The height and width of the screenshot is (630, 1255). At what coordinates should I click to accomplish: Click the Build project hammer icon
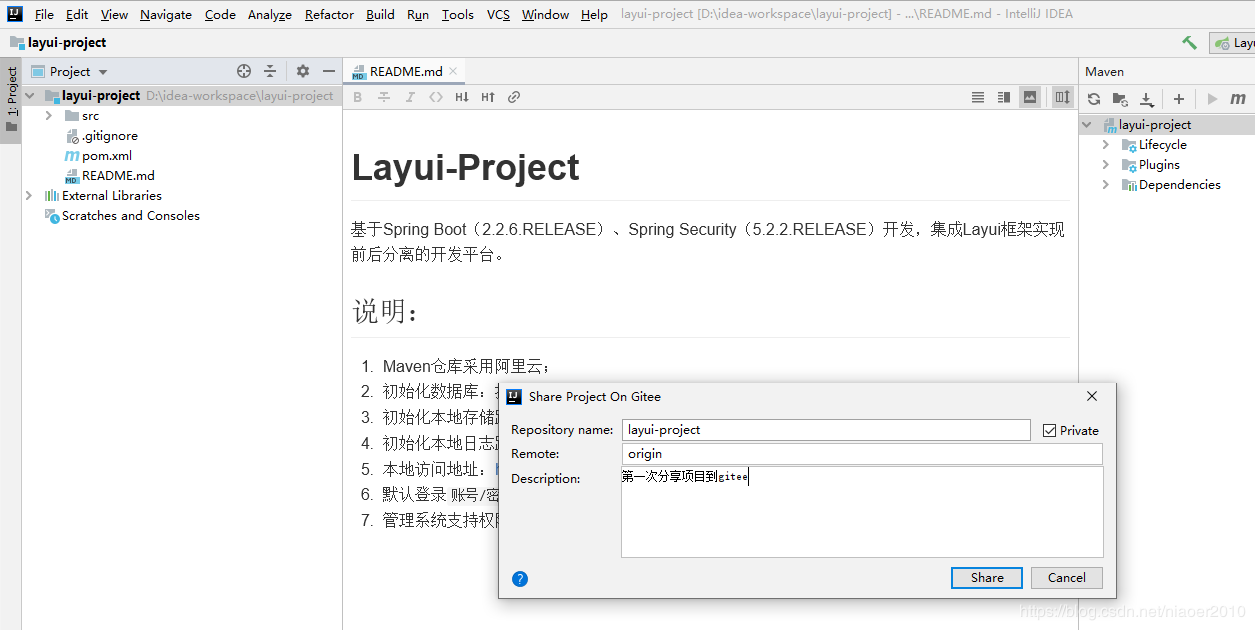1189,43
